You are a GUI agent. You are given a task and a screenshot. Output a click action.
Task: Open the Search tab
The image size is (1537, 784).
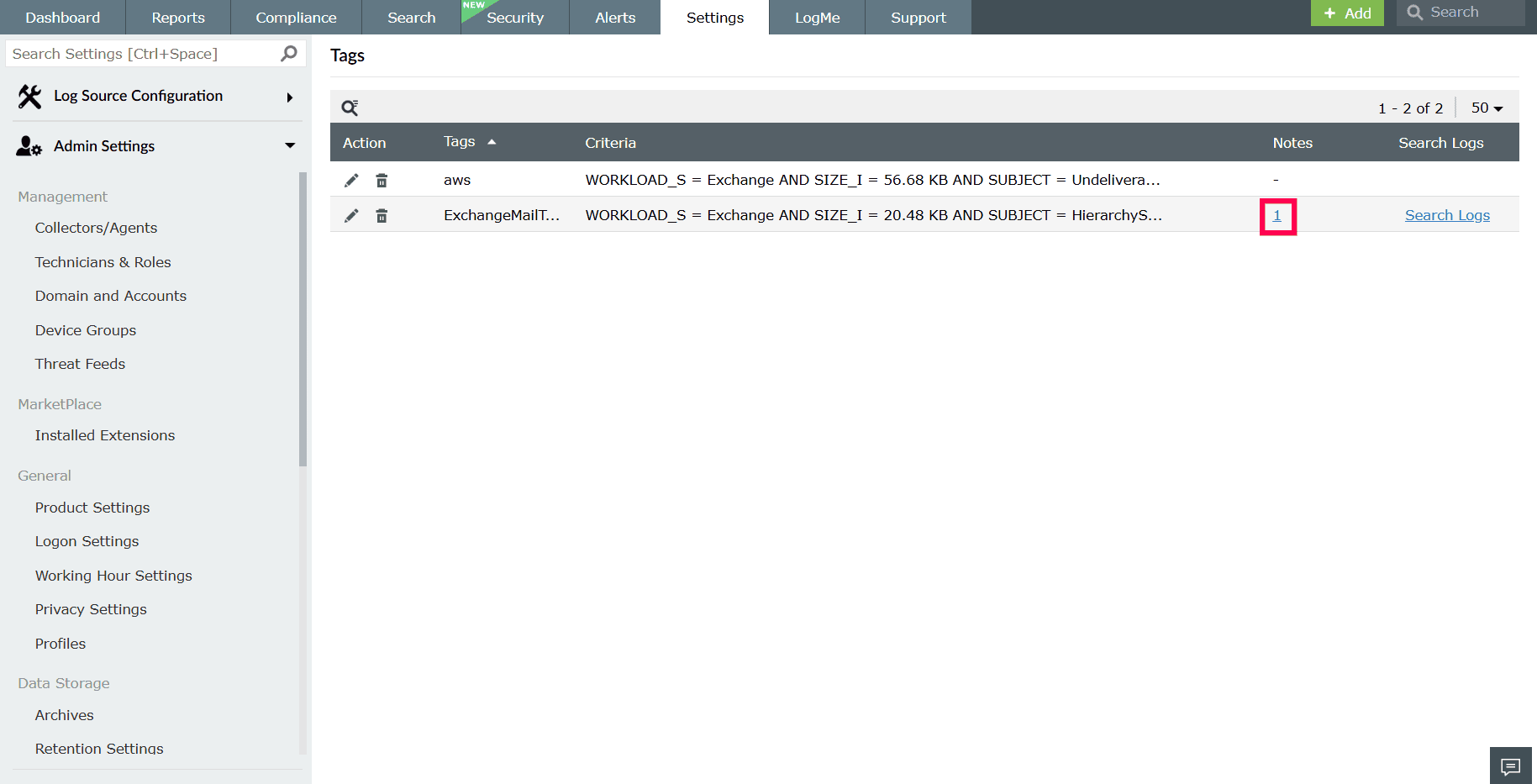pyautogui.click(x=412, y=18)
